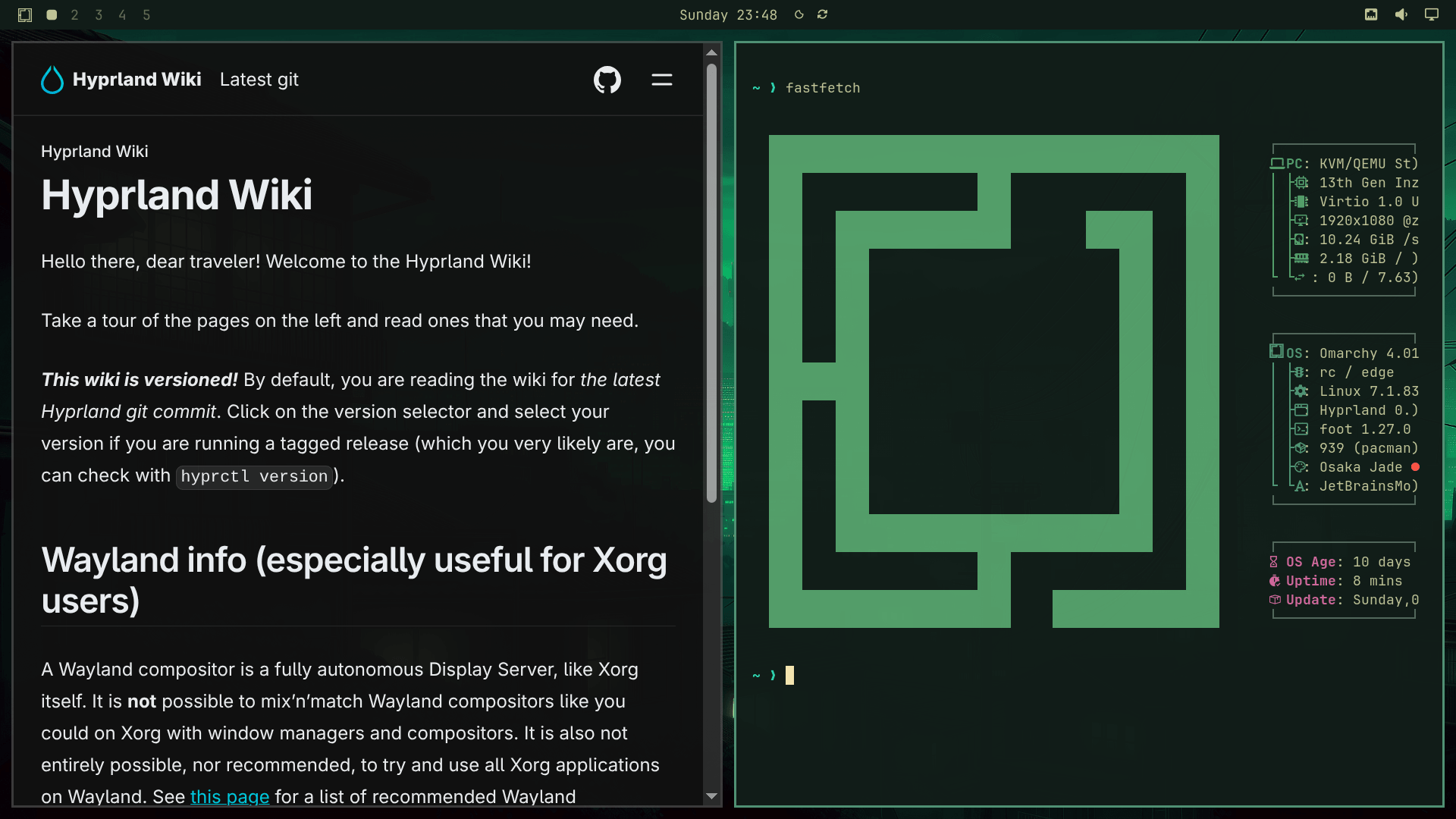Click the window icon beside 'Hyprland 0.'

tap(1301, 410)
